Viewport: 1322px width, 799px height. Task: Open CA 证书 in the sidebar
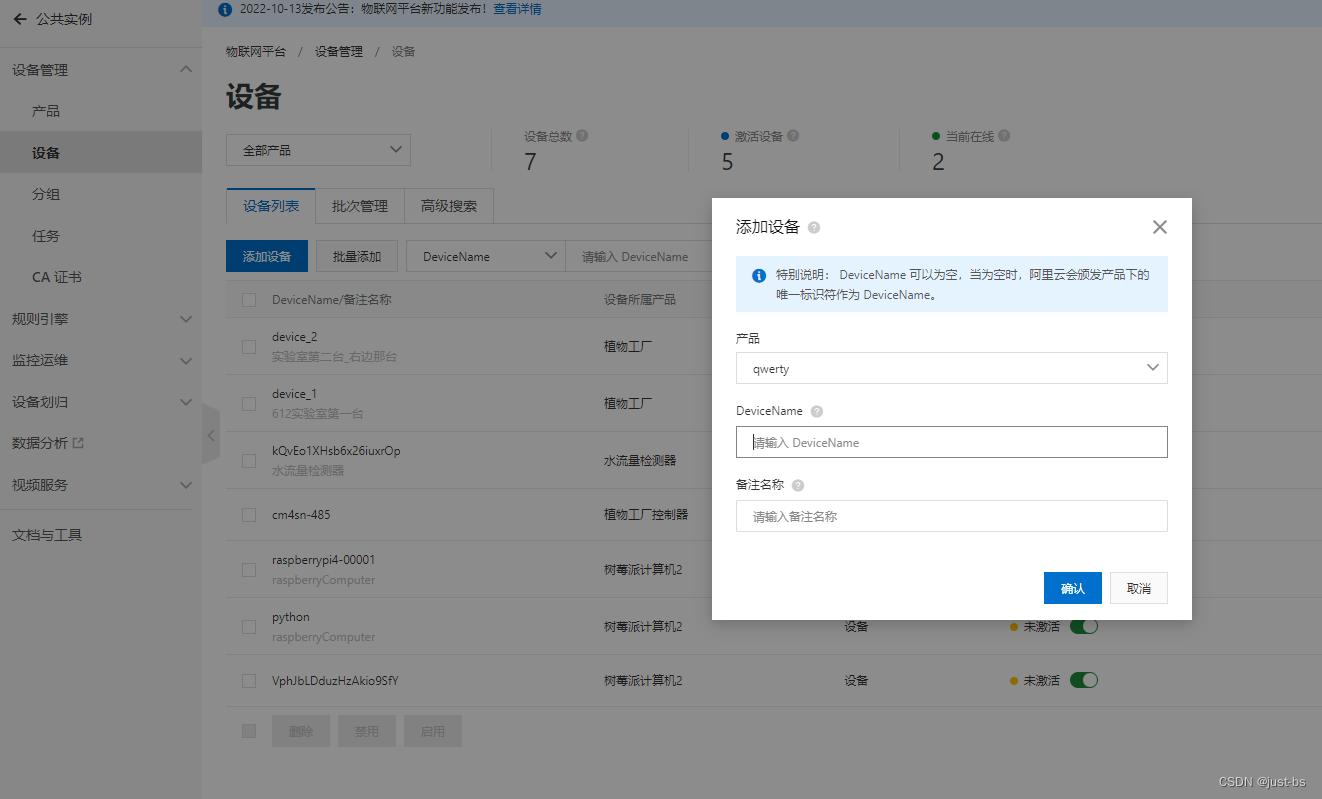pos(57,277)
